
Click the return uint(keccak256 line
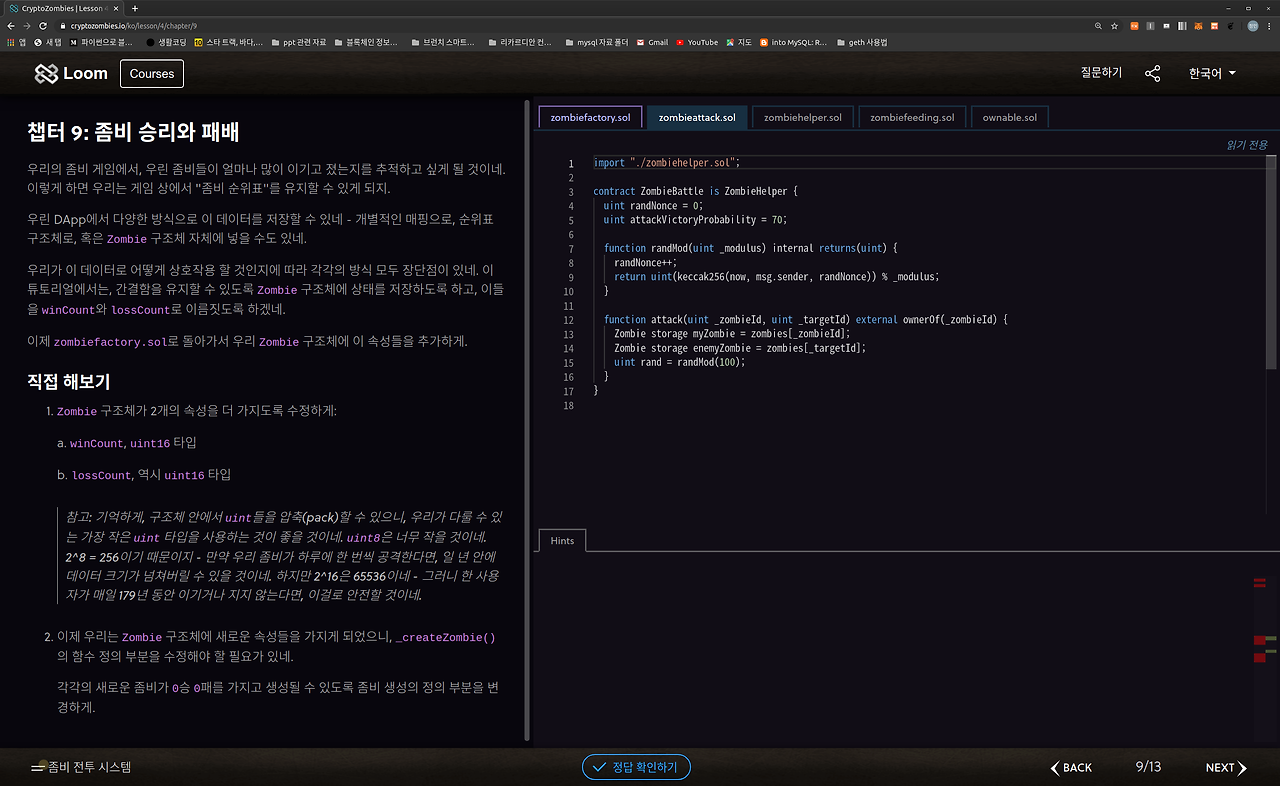tap(777, 276)
